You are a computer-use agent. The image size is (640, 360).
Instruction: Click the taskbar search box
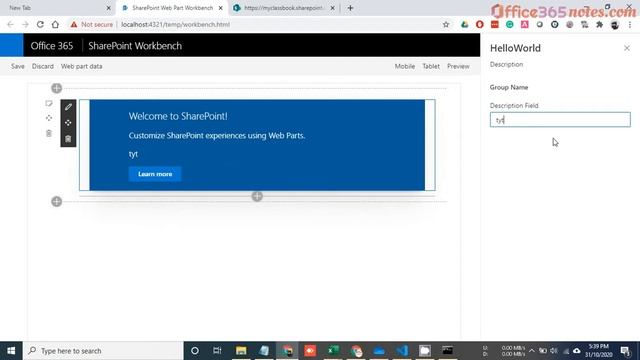coord(103,351)
